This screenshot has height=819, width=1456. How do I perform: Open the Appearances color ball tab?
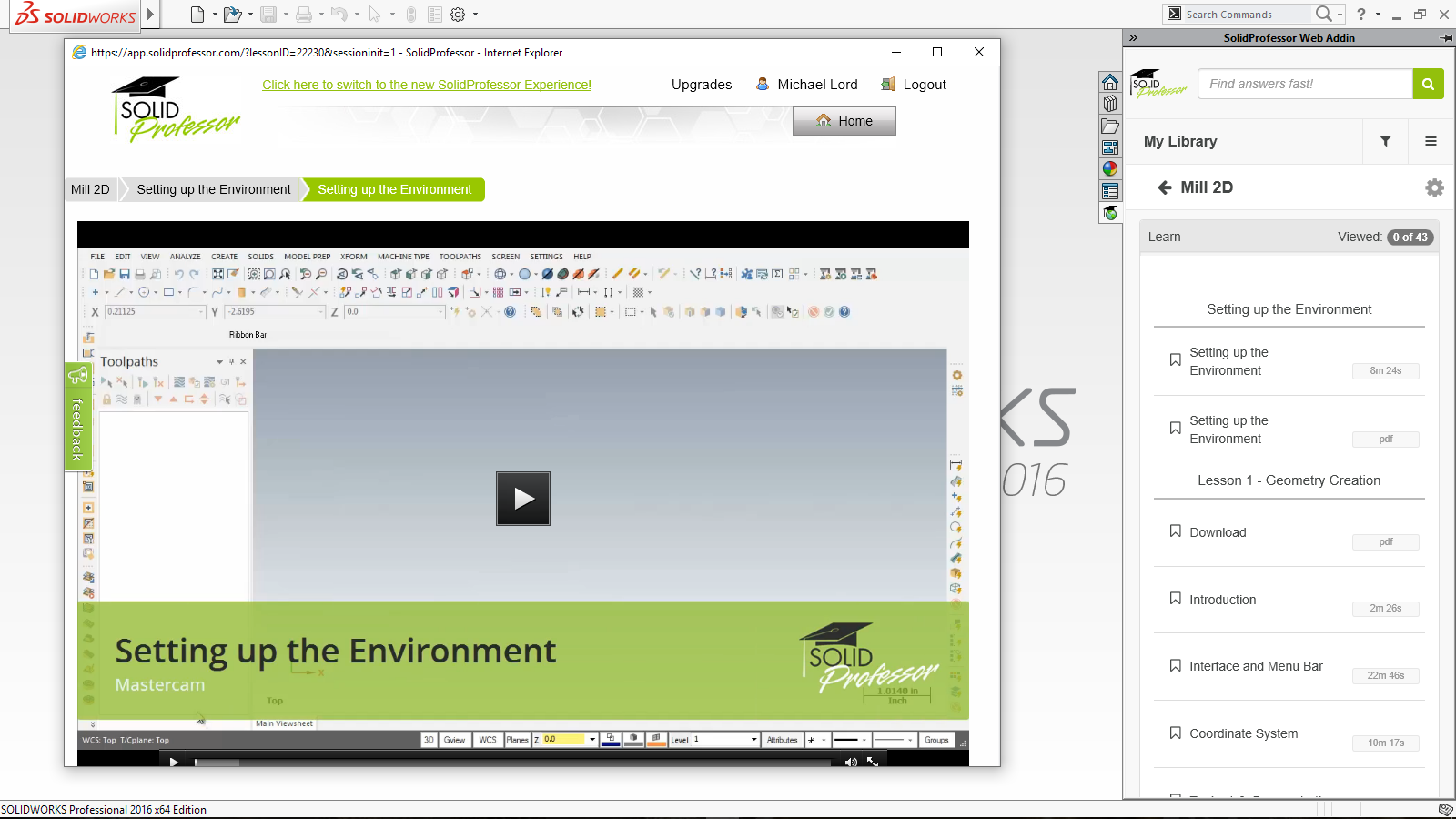pyautogui.click(x=1110, y=168)
